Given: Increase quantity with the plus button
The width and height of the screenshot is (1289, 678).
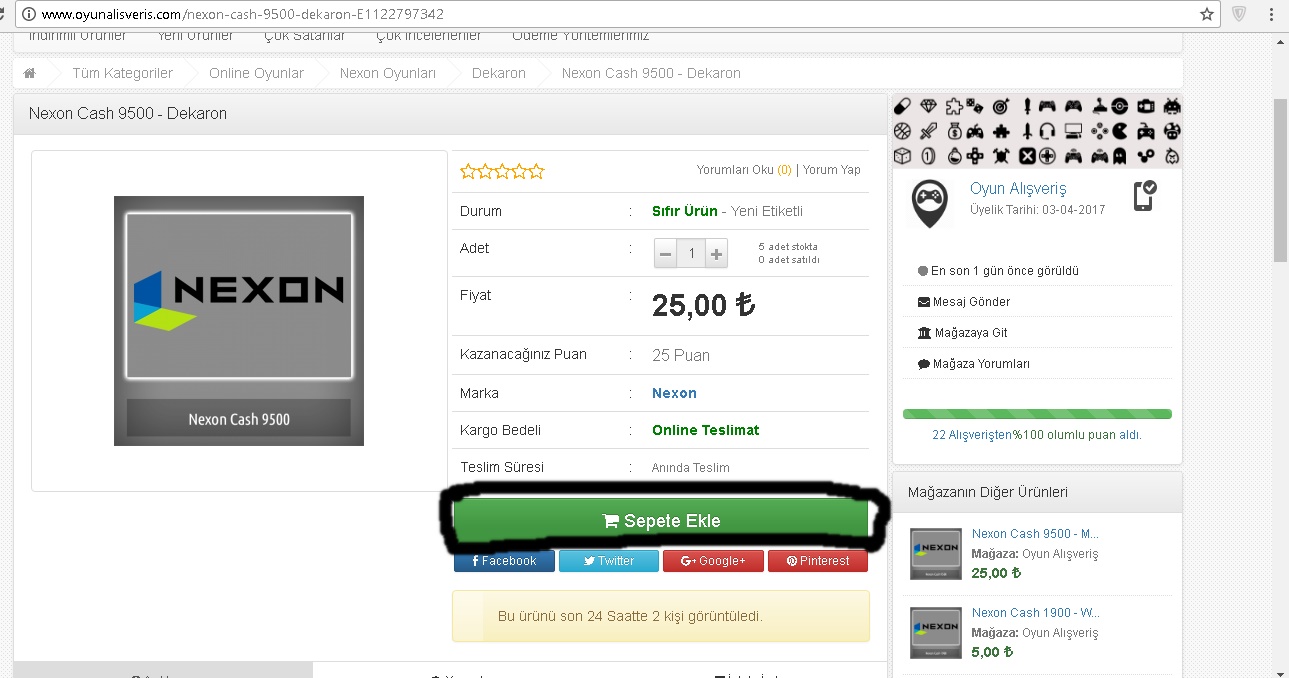Looking at the screenshot, I should coord(716,254).
